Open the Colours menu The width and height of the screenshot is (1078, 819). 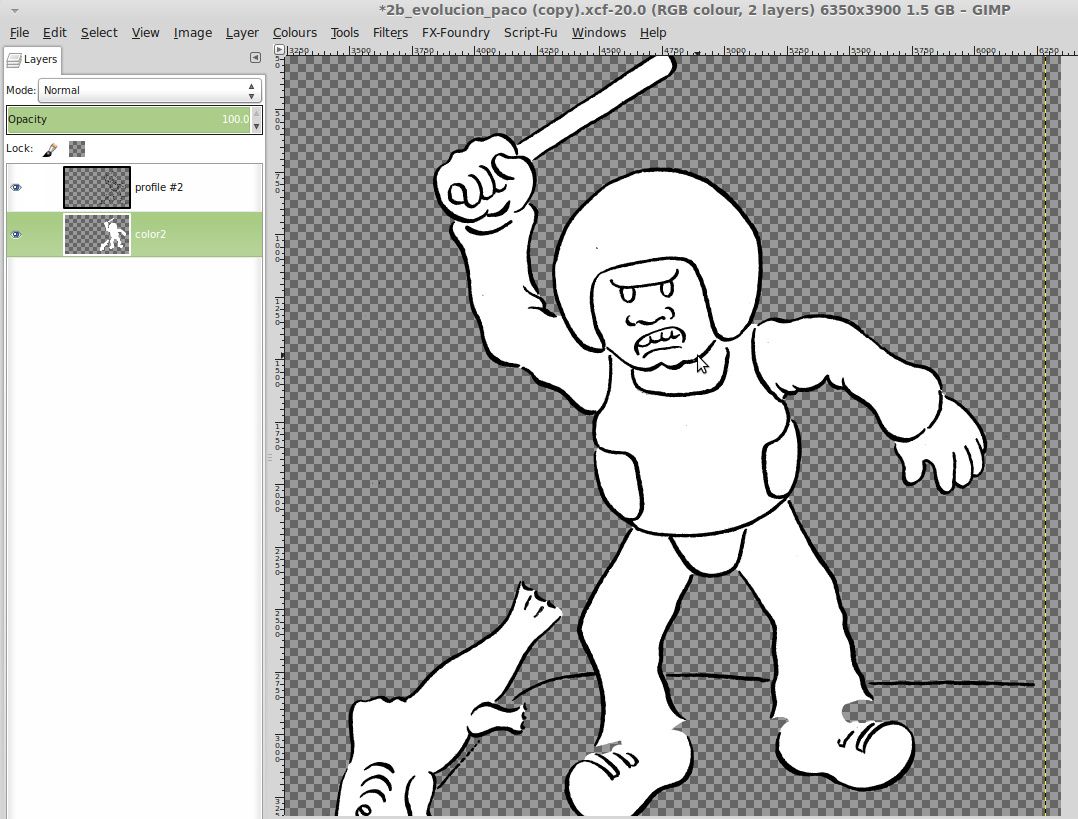pos(294,32)
